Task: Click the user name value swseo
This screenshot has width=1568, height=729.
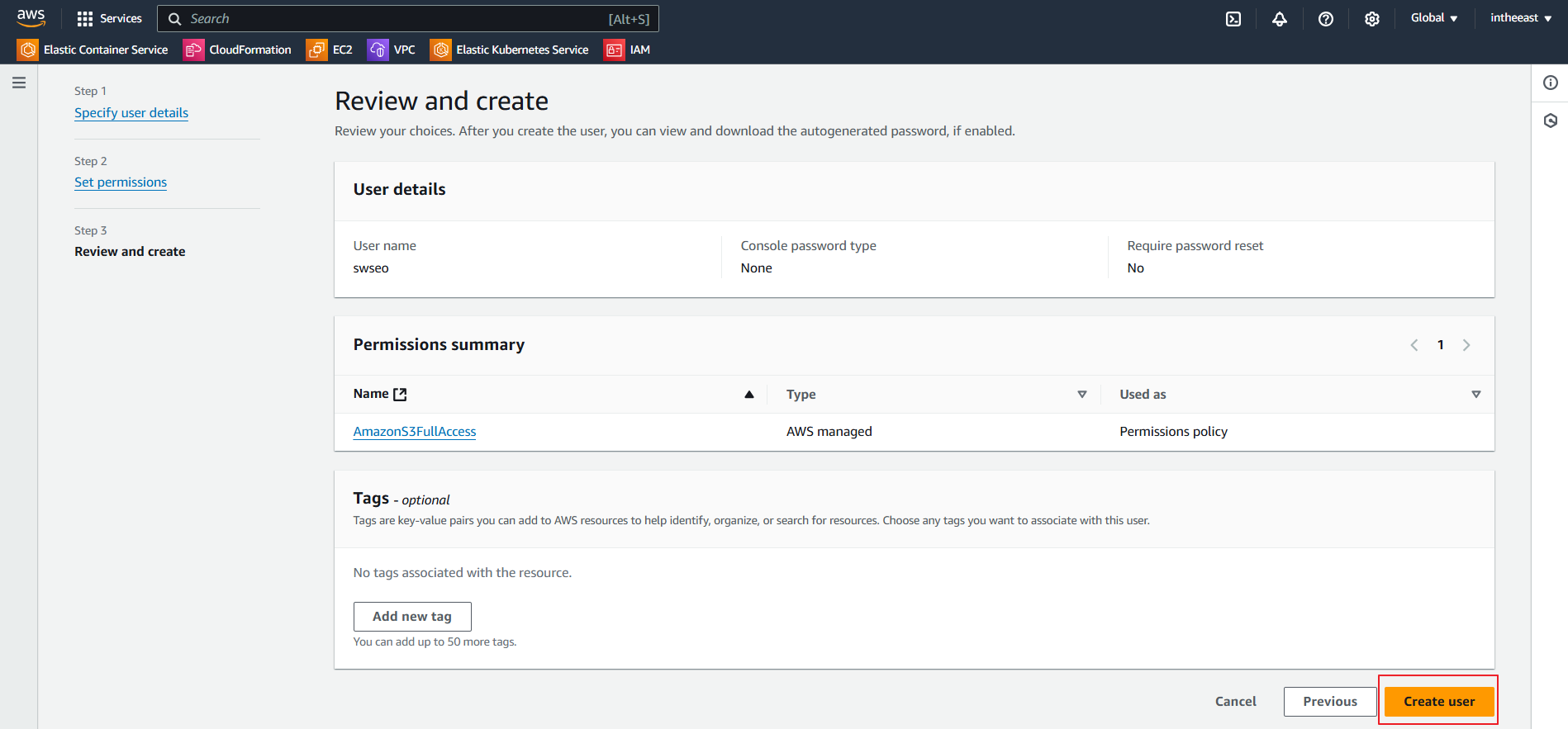Action: pyautogui.click(x=371, y=268)
